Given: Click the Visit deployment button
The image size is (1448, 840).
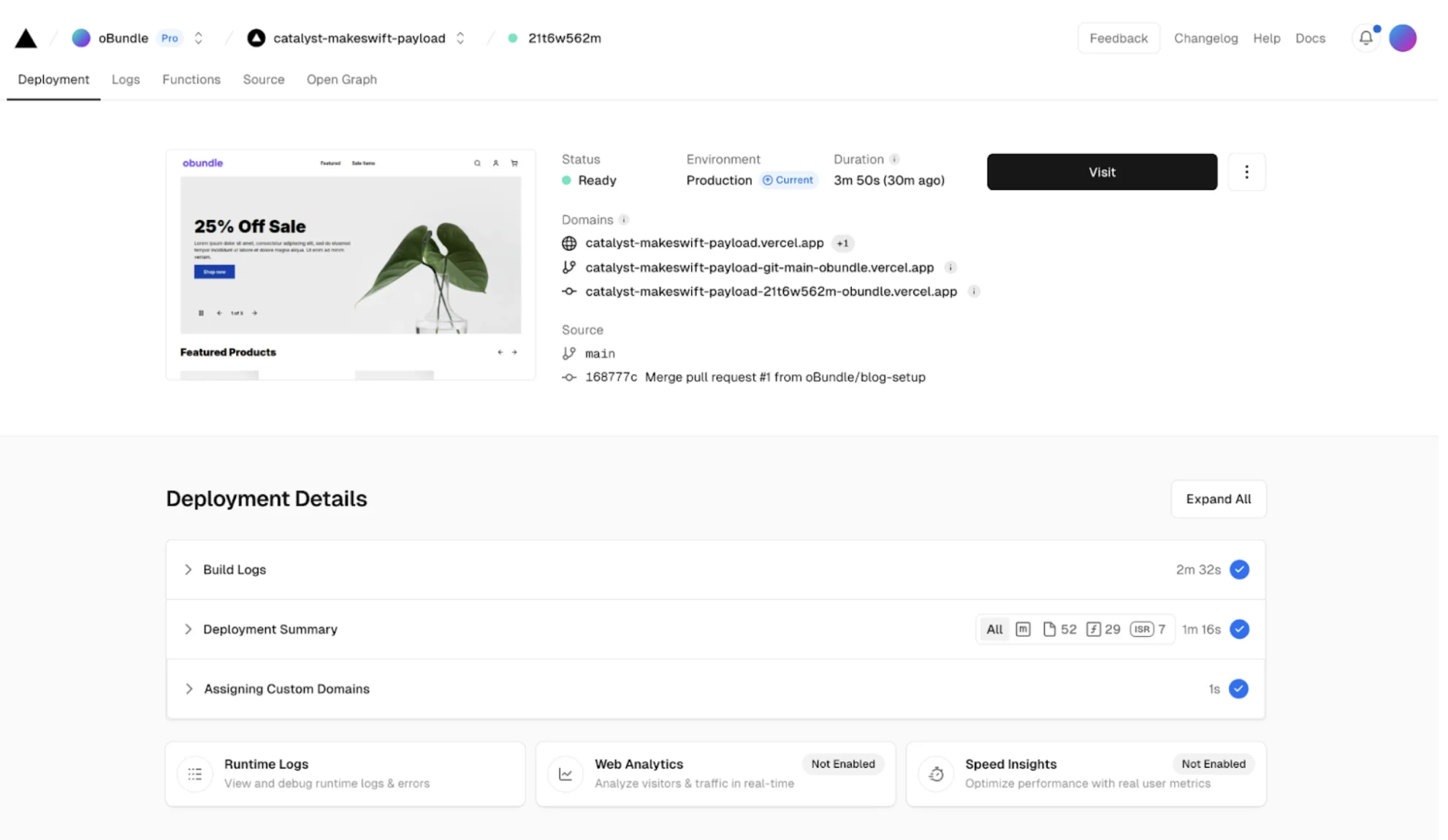Looking at the screenshot, I should coord(1102,171).
